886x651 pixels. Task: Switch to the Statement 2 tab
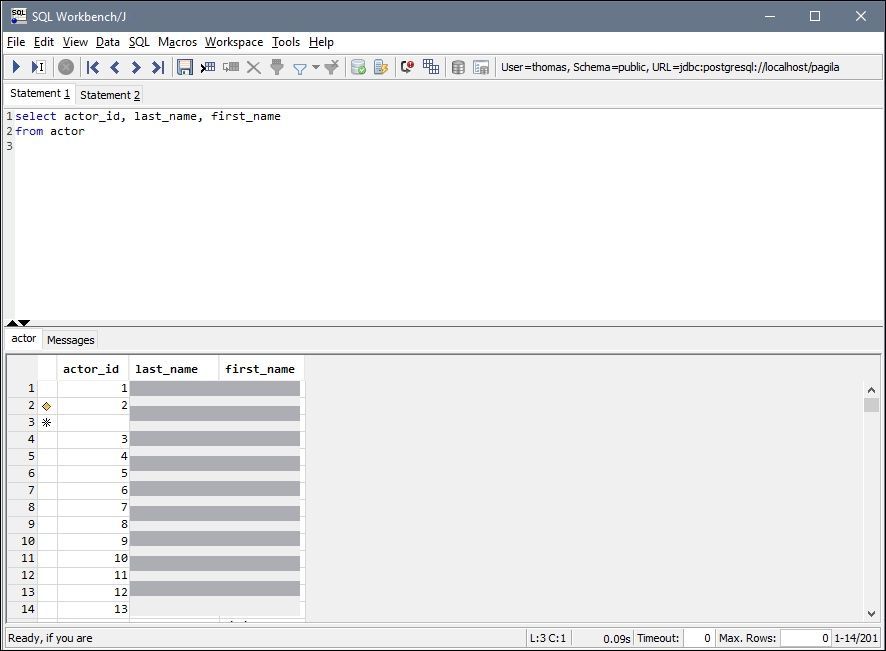[x=109, y=95]
